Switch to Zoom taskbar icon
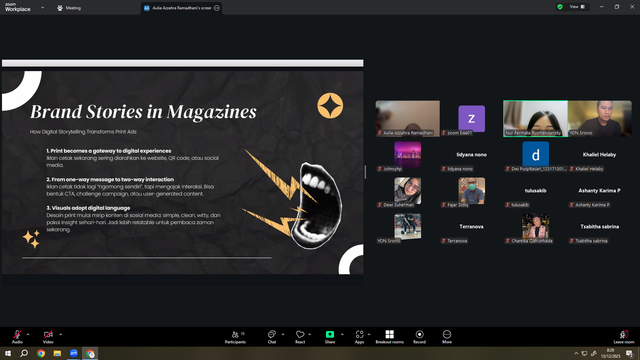 click(x=74, y=353)
